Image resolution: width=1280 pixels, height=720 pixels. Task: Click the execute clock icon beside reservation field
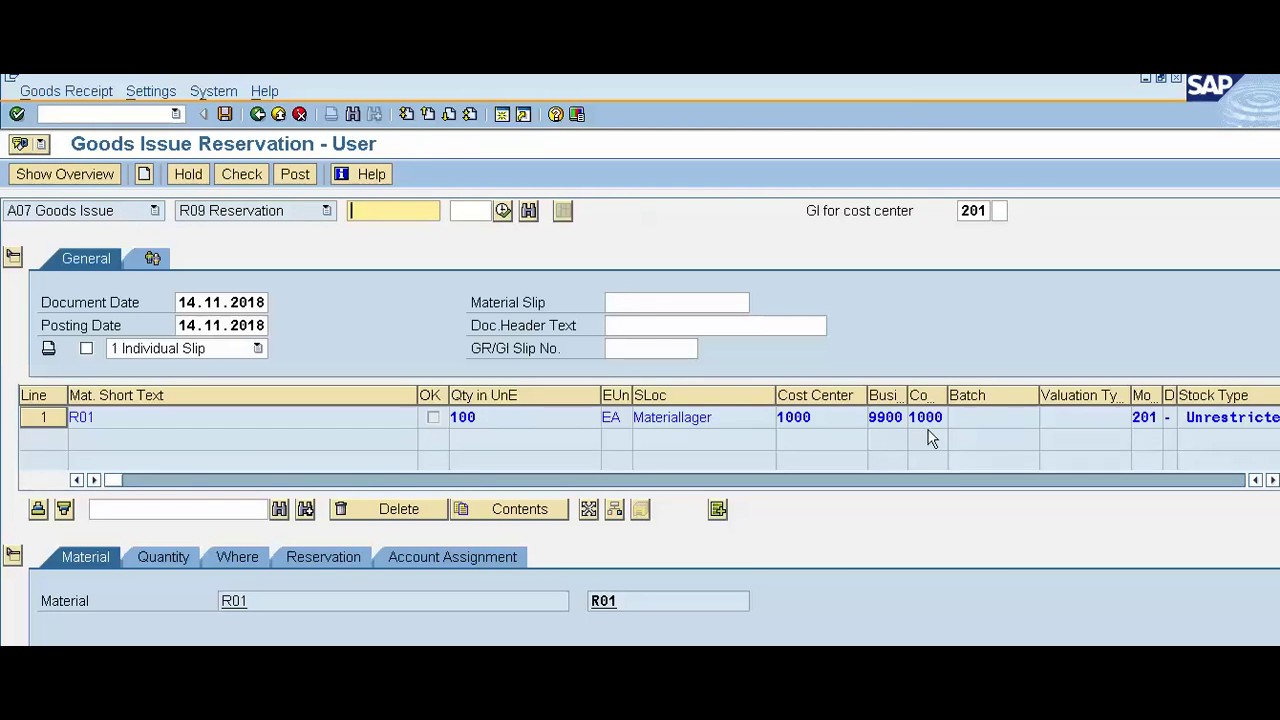(503, 211)
